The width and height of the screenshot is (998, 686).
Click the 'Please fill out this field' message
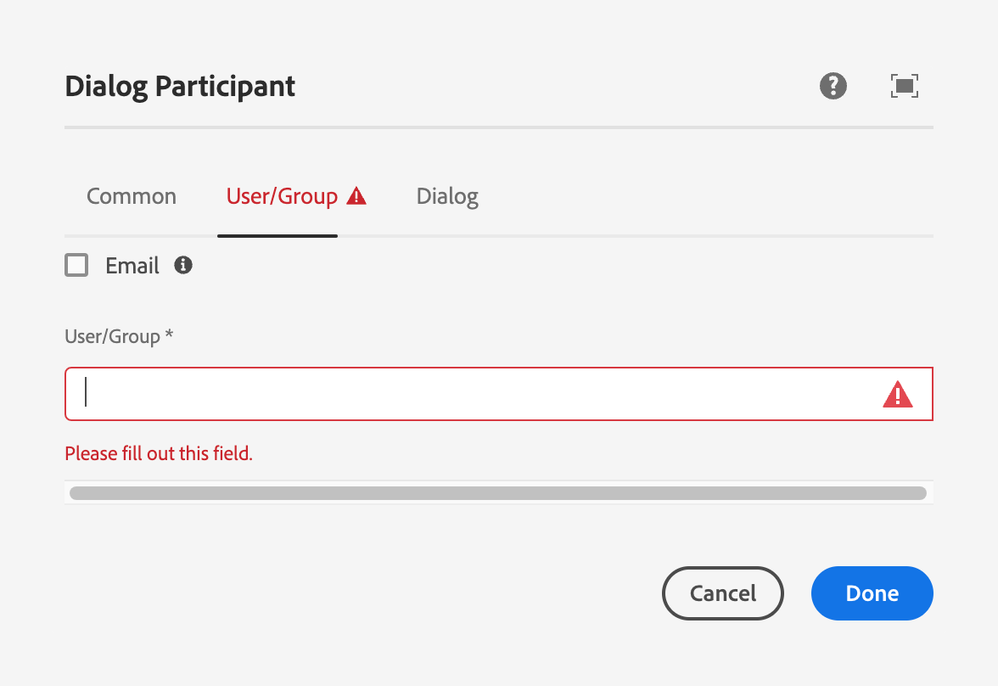coord(158,454)
